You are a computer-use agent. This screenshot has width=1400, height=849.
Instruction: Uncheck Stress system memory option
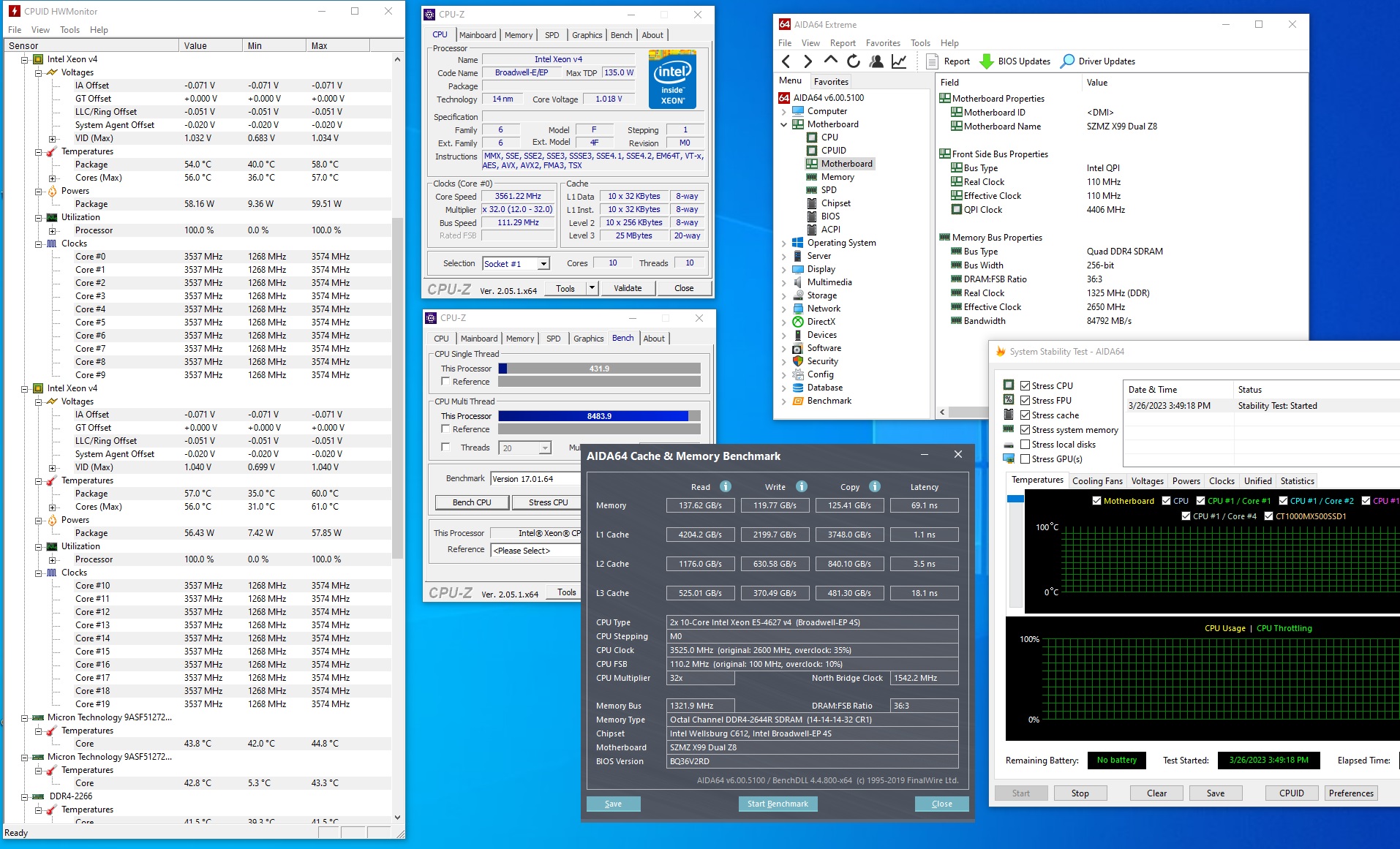(x=1025, y=430)
